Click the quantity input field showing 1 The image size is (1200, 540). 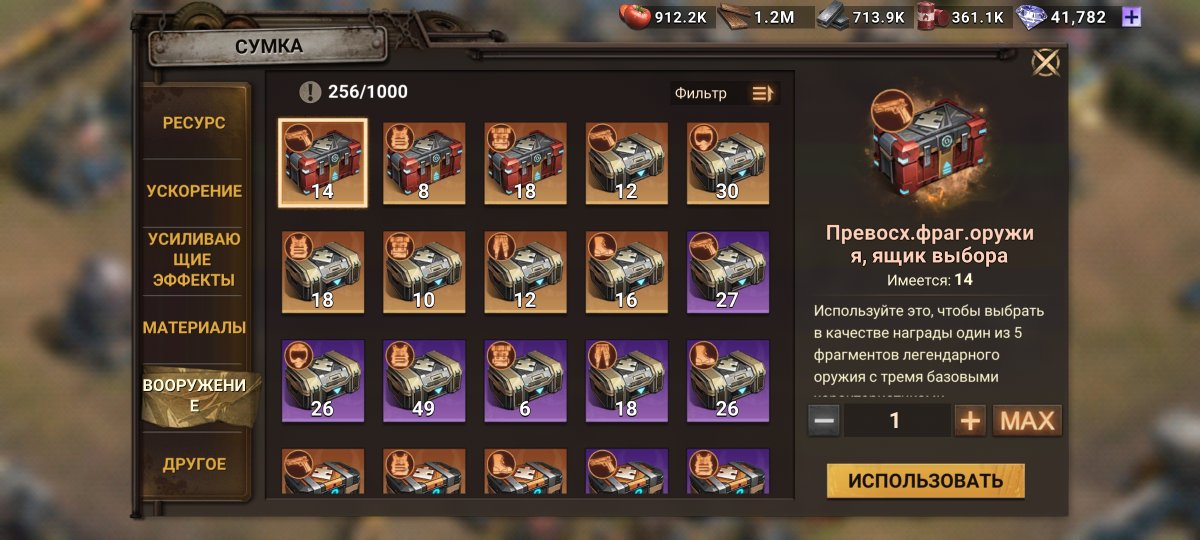pos(897,421)
